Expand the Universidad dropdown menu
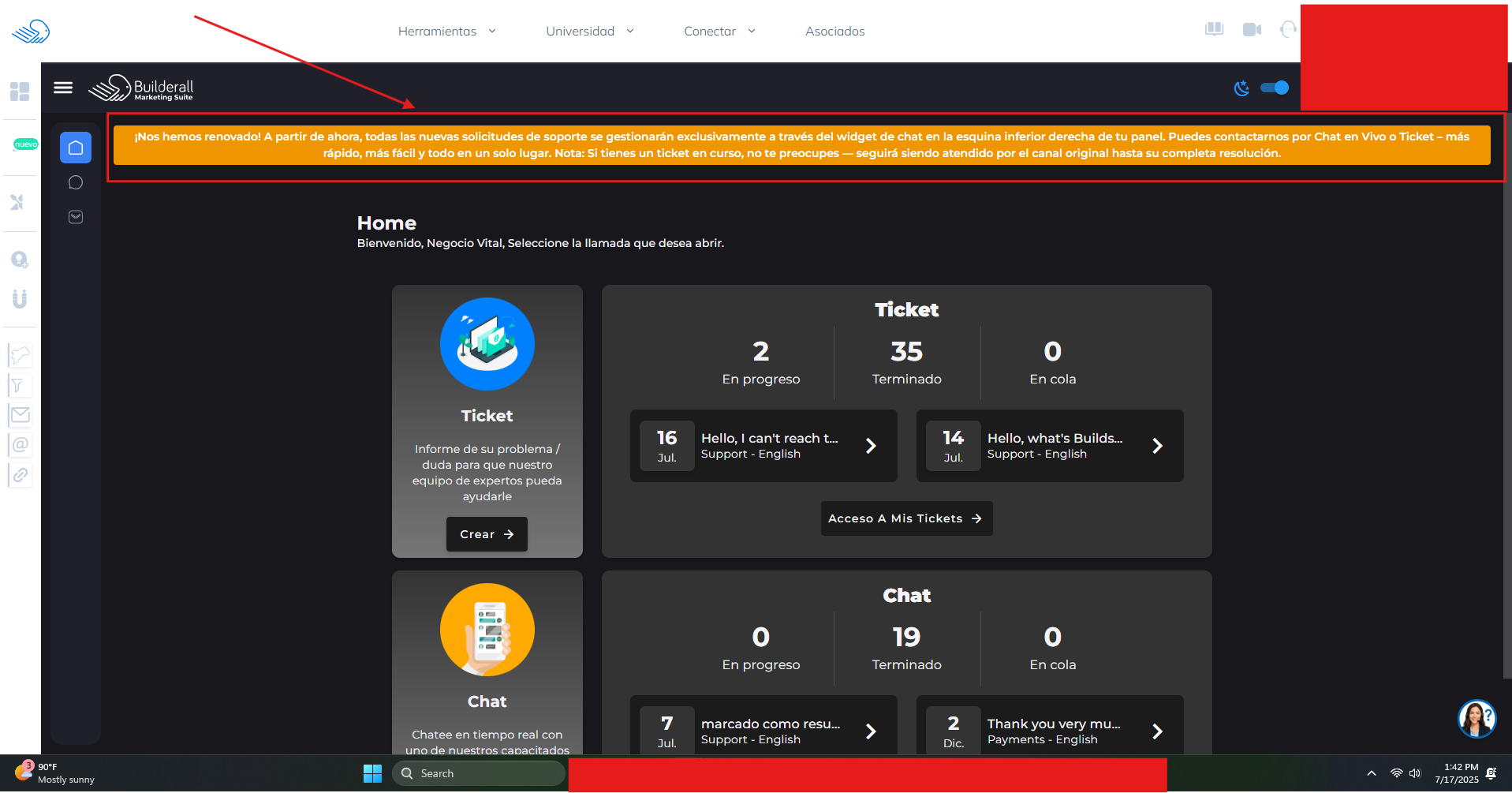The width and height of the screenshot is (1512, 793). (x=589, y=32)
